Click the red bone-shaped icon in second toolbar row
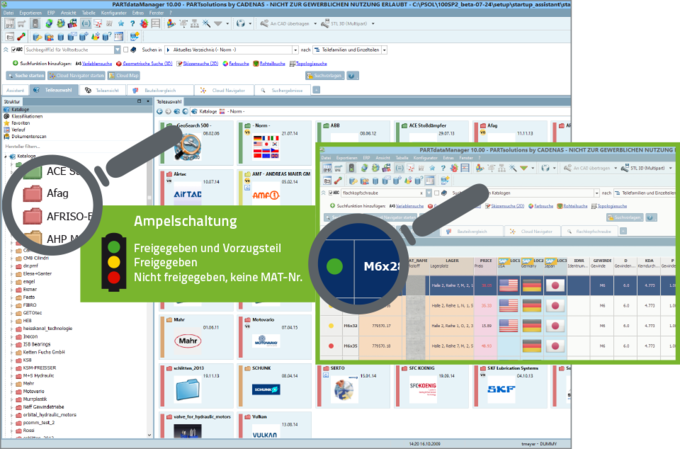The width and height of the screenshot is (680, 449). coord(21,37)
